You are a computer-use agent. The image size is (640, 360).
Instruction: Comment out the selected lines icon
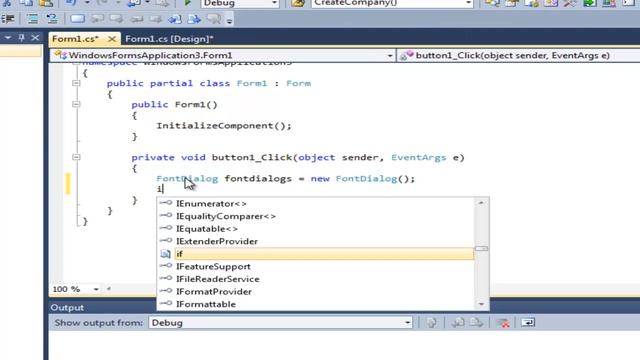32,19
